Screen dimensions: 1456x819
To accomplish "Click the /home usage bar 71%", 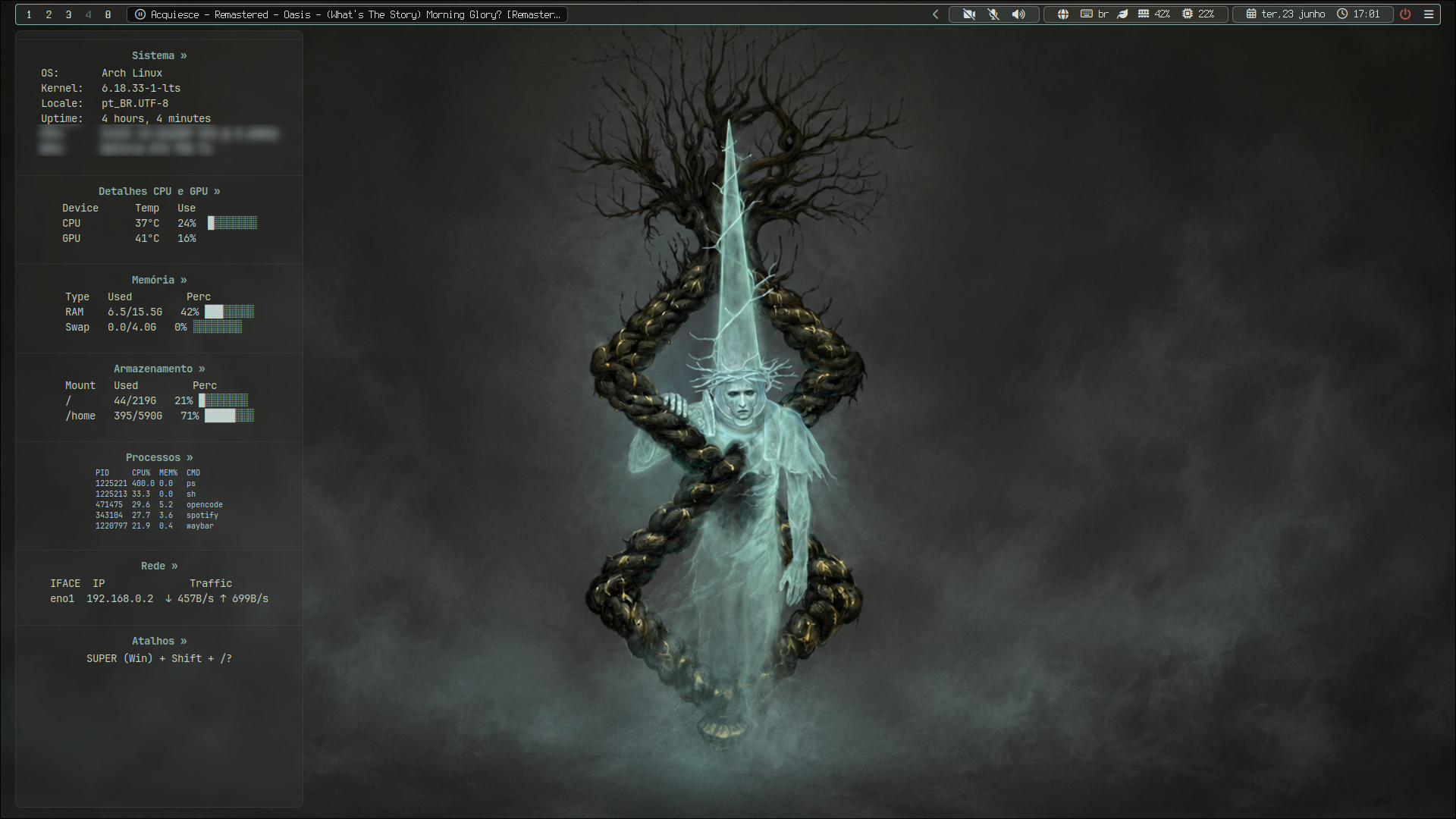I will [x=229, y=416].
